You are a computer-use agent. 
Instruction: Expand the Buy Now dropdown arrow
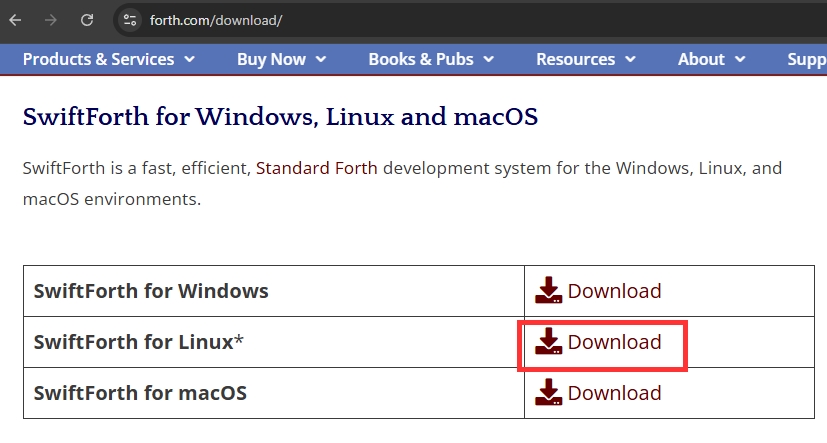[x=321, y=60]
